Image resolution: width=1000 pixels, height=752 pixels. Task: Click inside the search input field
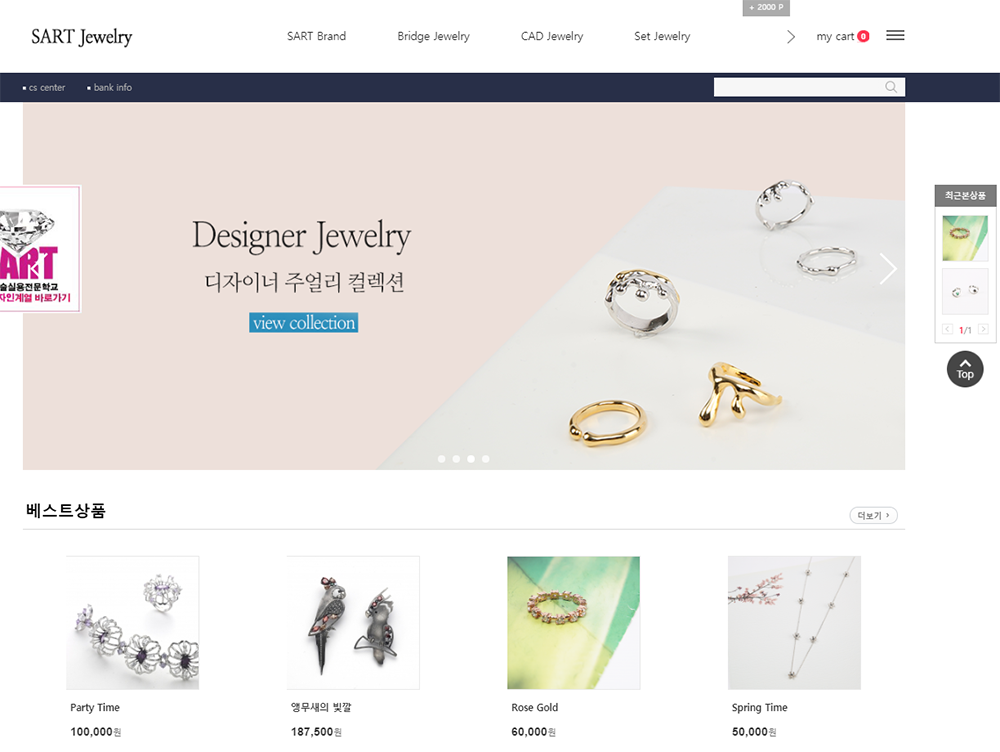pyautogui.click(x=798, y=87)
